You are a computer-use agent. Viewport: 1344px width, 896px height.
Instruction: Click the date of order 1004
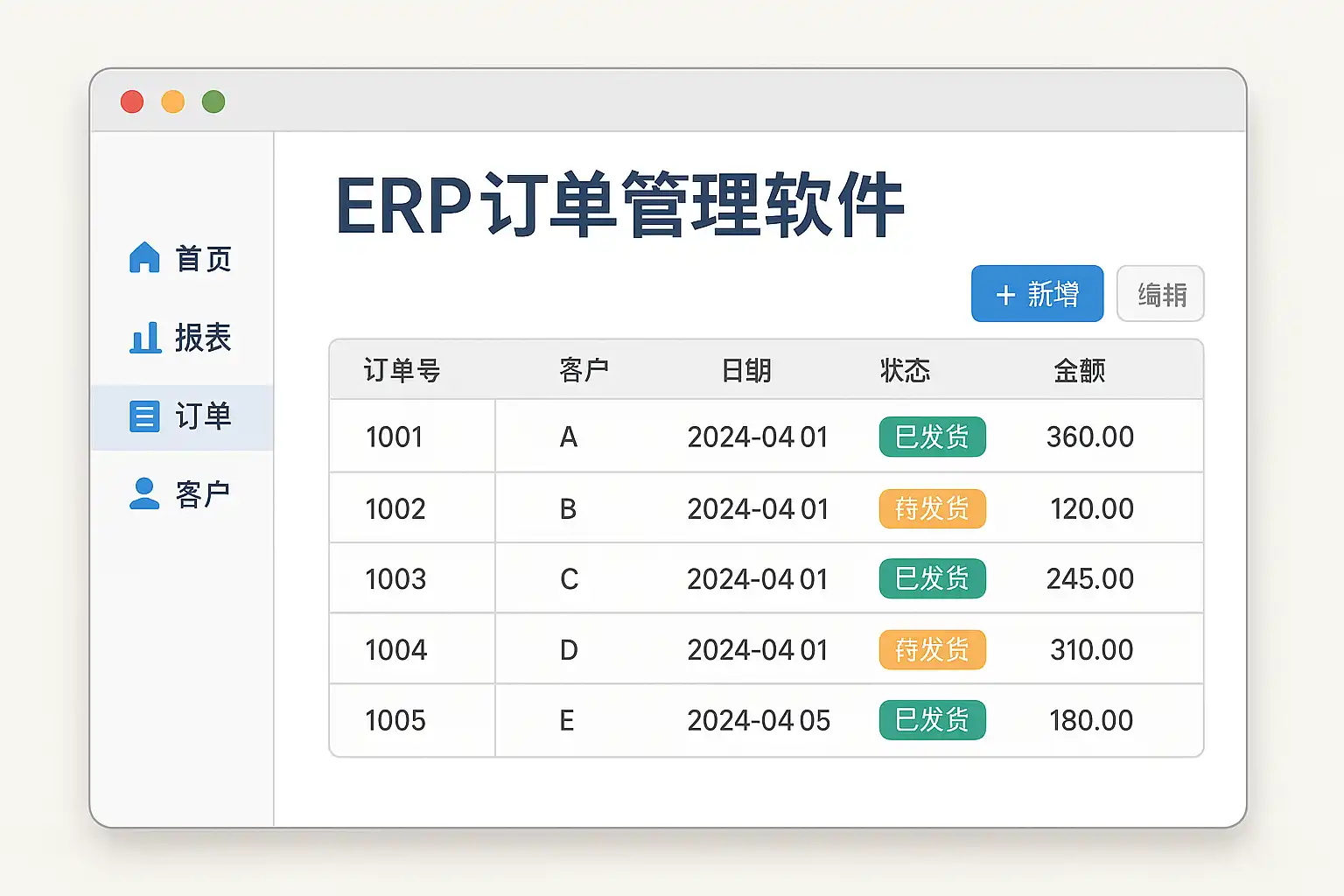pyautogui.click(x=758, y=649)
